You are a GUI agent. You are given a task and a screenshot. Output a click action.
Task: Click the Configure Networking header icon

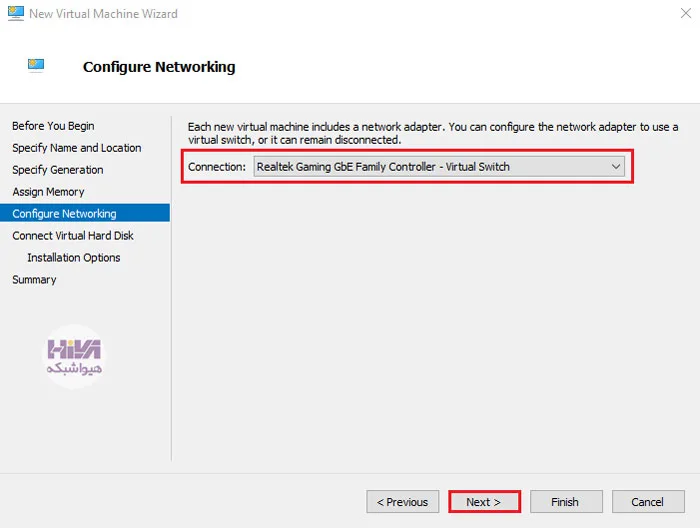pos(36,66)
